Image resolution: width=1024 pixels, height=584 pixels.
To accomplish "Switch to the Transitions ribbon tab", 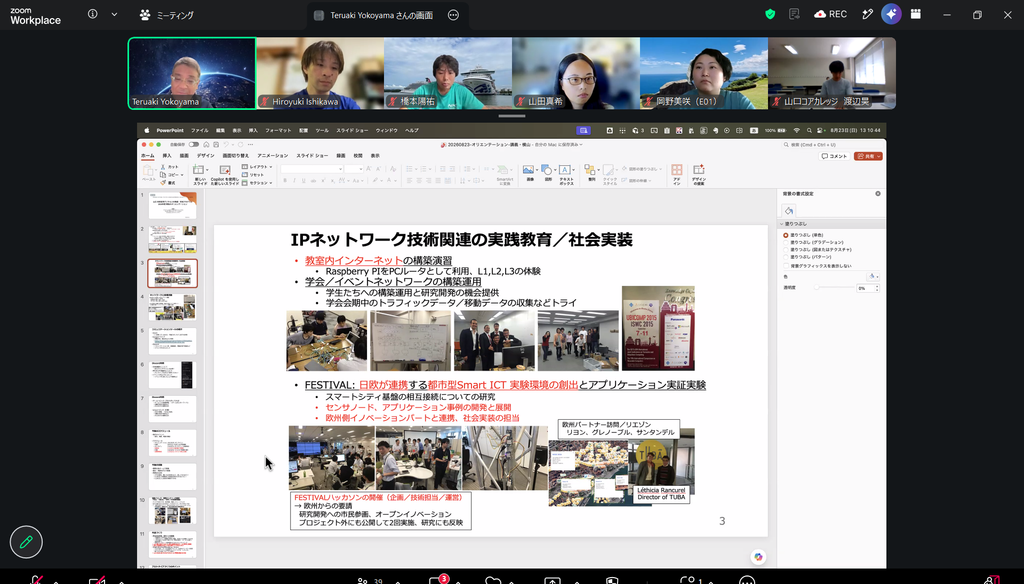I will click(236, 156).
